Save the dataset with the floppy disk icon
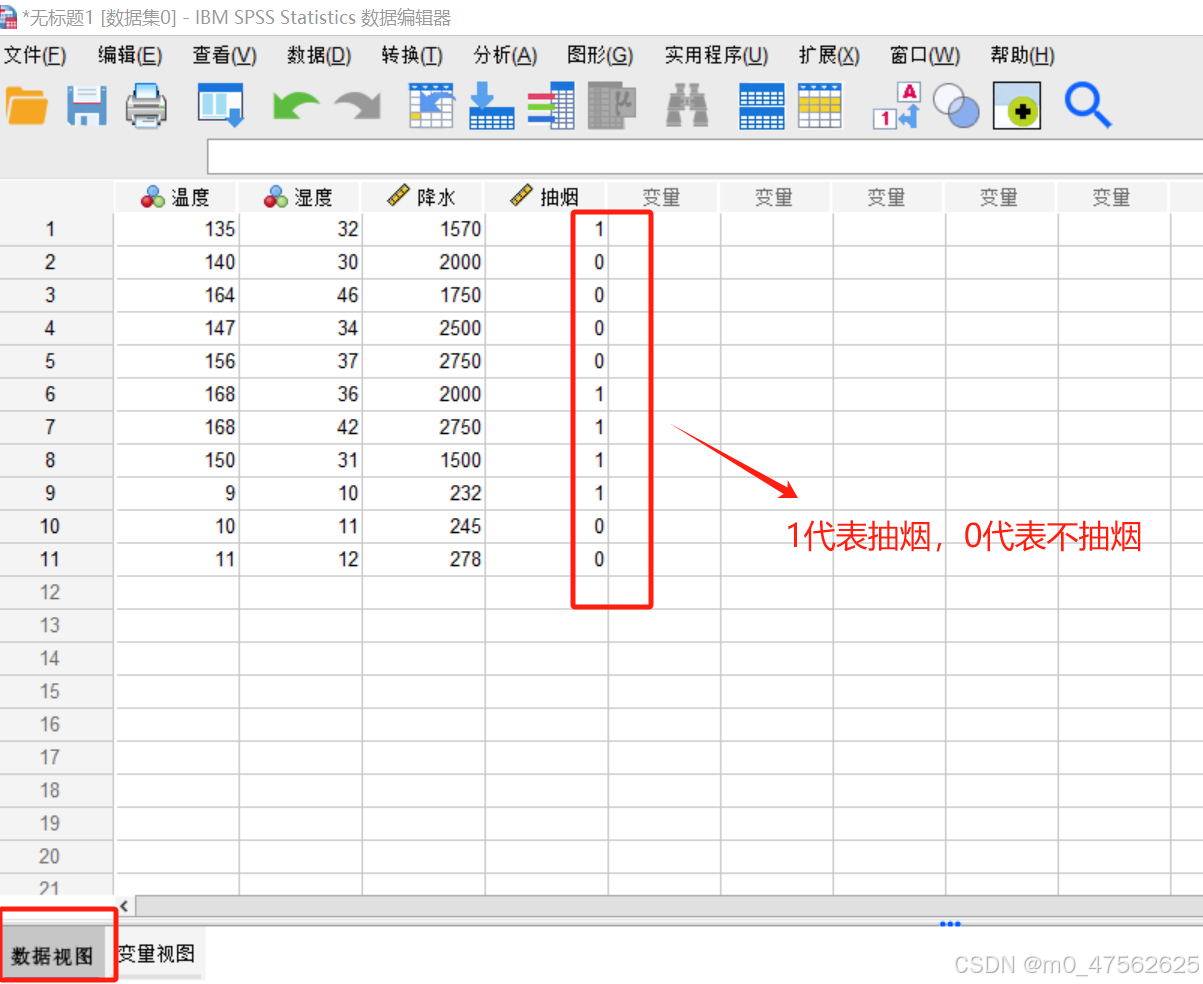The width and height of the screenshot is (1203, 984). tap(87, 105)
